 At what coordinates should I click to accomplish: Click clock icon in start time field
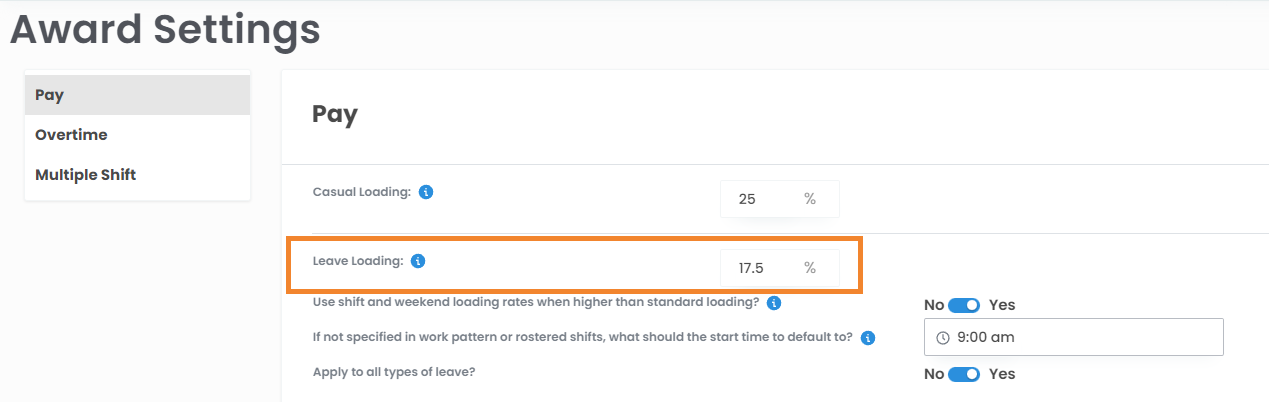coord(943,338)
